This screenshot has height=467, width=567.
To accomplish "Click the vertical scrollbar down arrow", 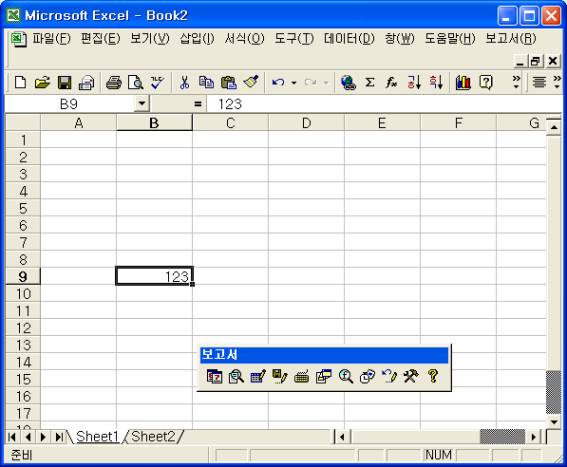I will point(554,421).
